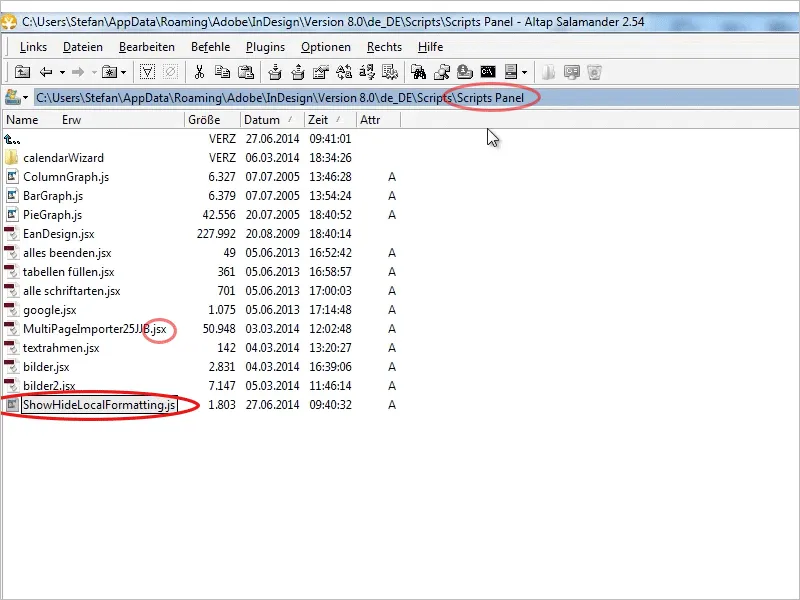Click the Cut scissors icon
The image size is (800, 600).
(x=199, y=72)
